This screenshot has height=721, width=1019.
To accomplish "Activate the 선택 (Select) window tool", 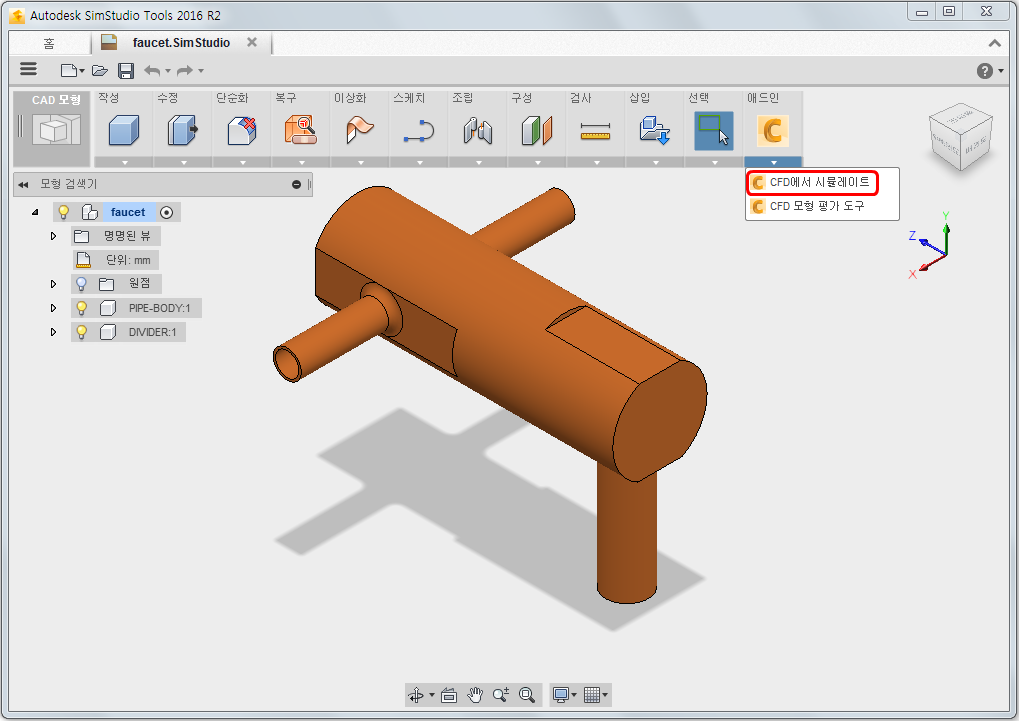I will 714,130.
